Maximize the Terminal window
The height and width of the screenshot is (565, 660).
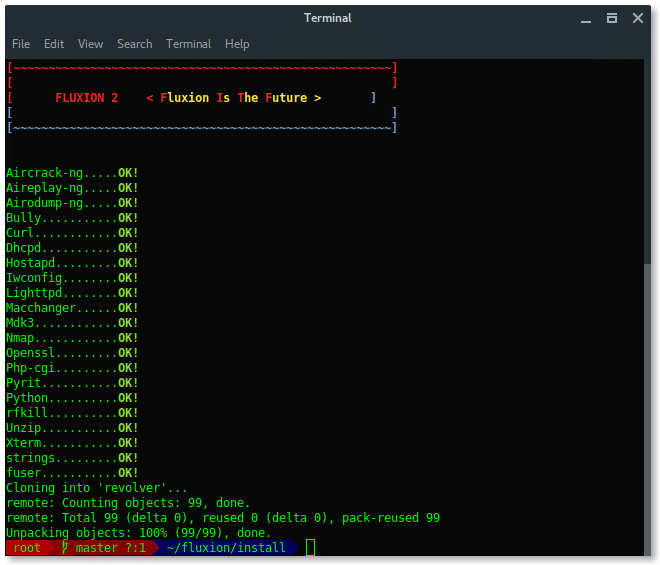pyautogui.click(x=612, y=17)
